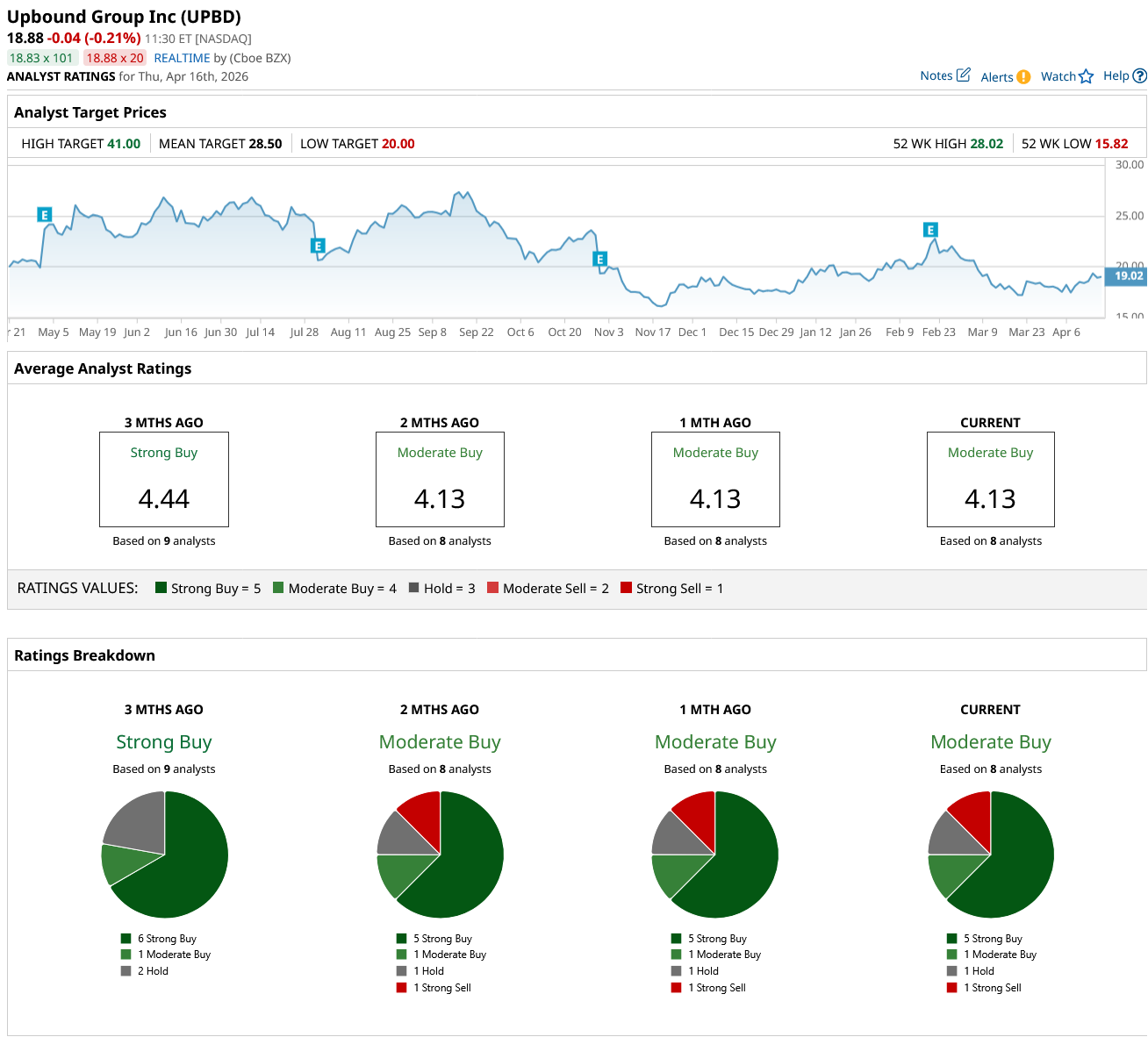1148x1037 pixels.
Task: Click the Sep 22 date on chart axis
Action: [477, 333]
